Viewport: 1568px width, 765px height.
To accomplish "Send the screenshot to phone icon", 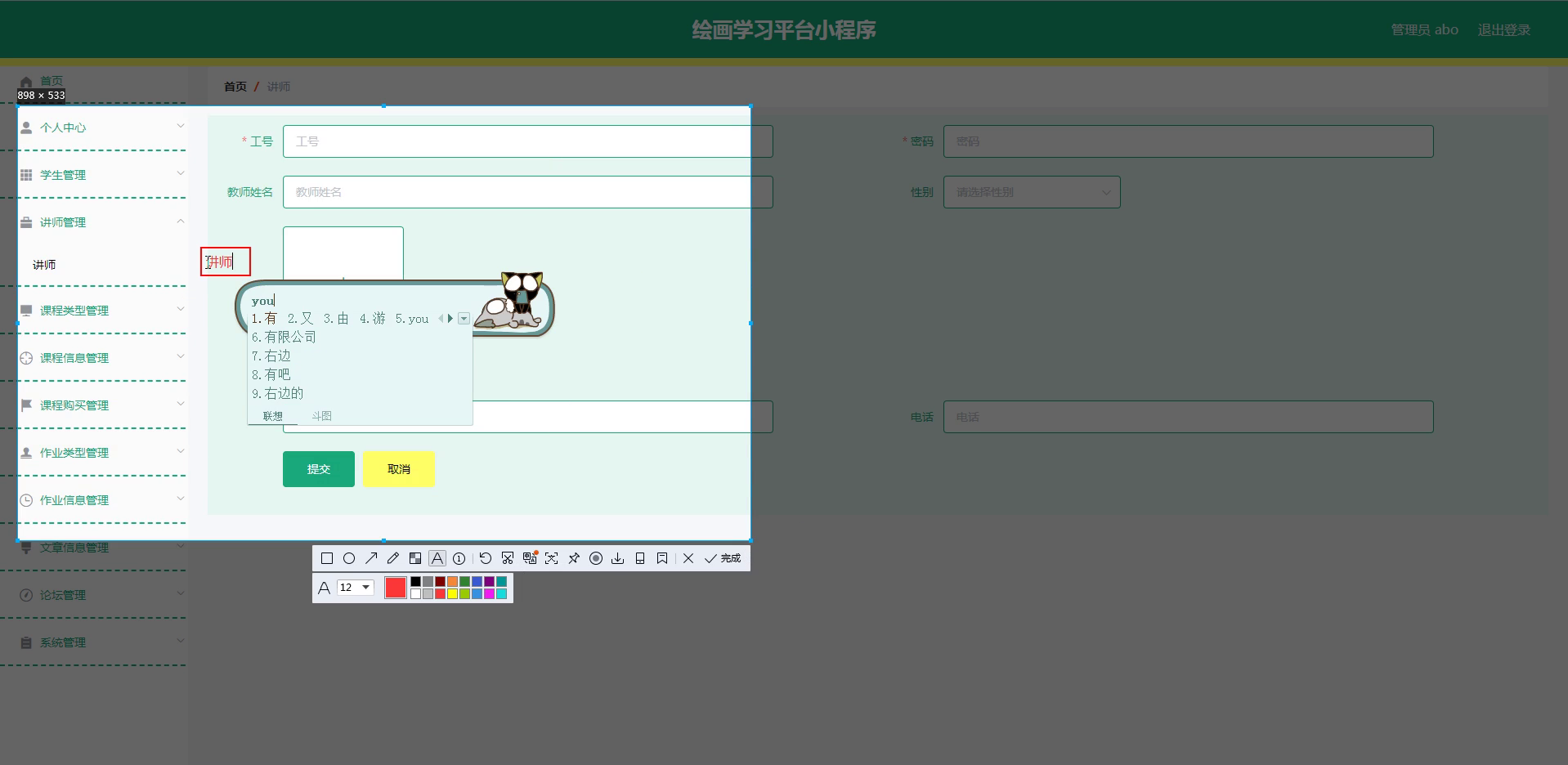I will (640, 558).
